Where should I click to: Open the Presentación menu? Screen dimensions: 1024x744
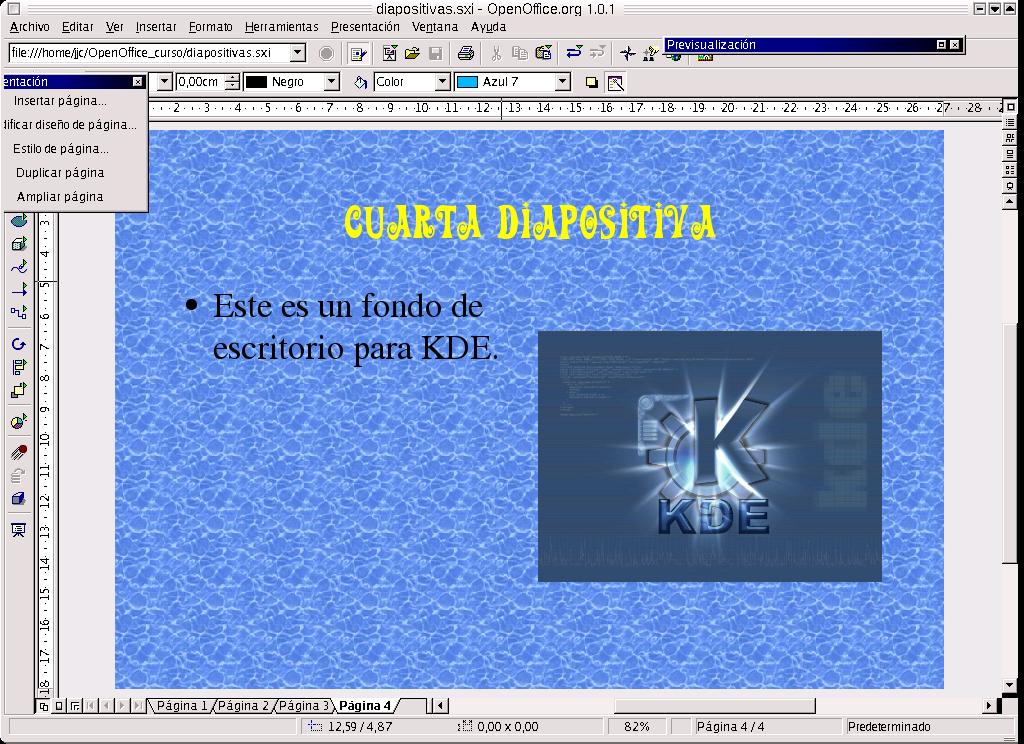(x=365, y=27)
